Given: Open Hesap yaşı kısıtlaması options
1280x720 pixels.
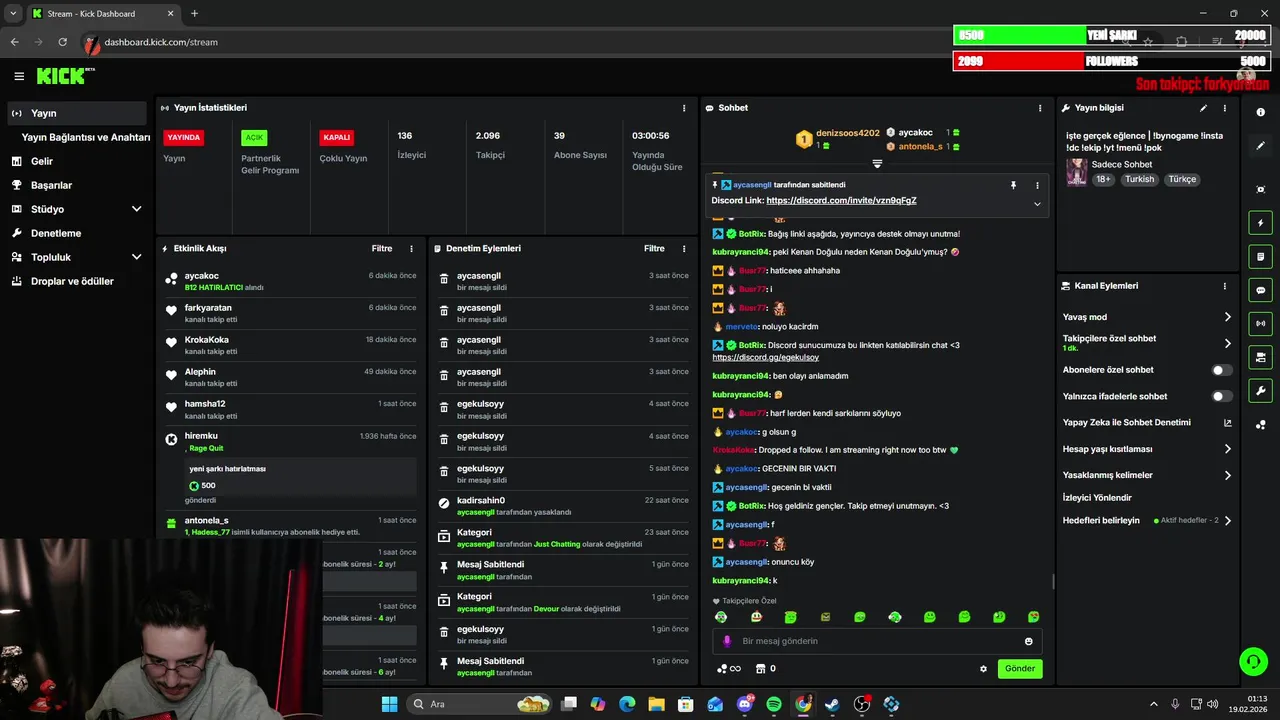Looking at the screenshot, I should point(1147,449).
